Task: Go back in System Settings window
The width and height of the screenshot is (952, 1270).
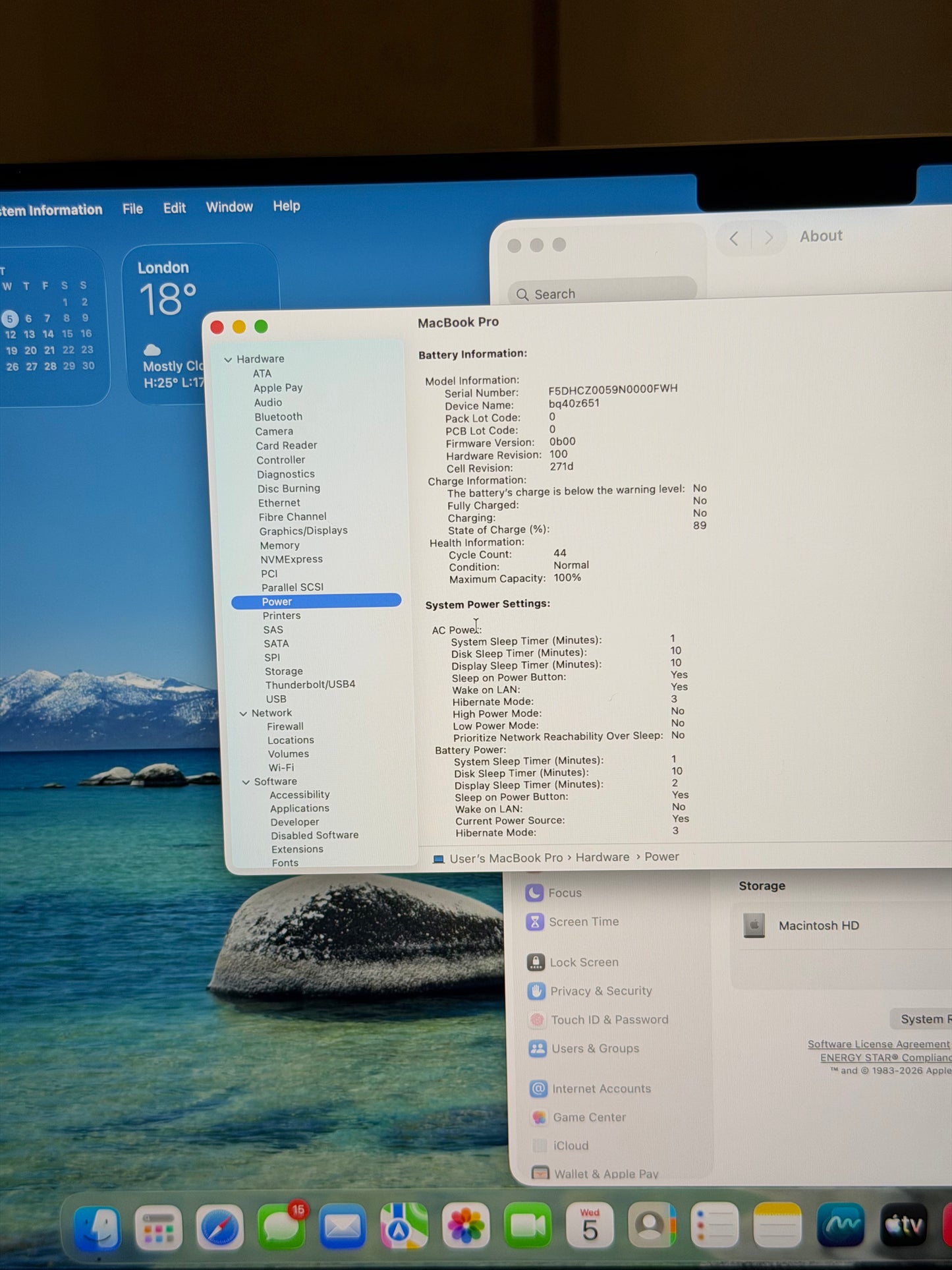Action: click(x=734, y=239)
